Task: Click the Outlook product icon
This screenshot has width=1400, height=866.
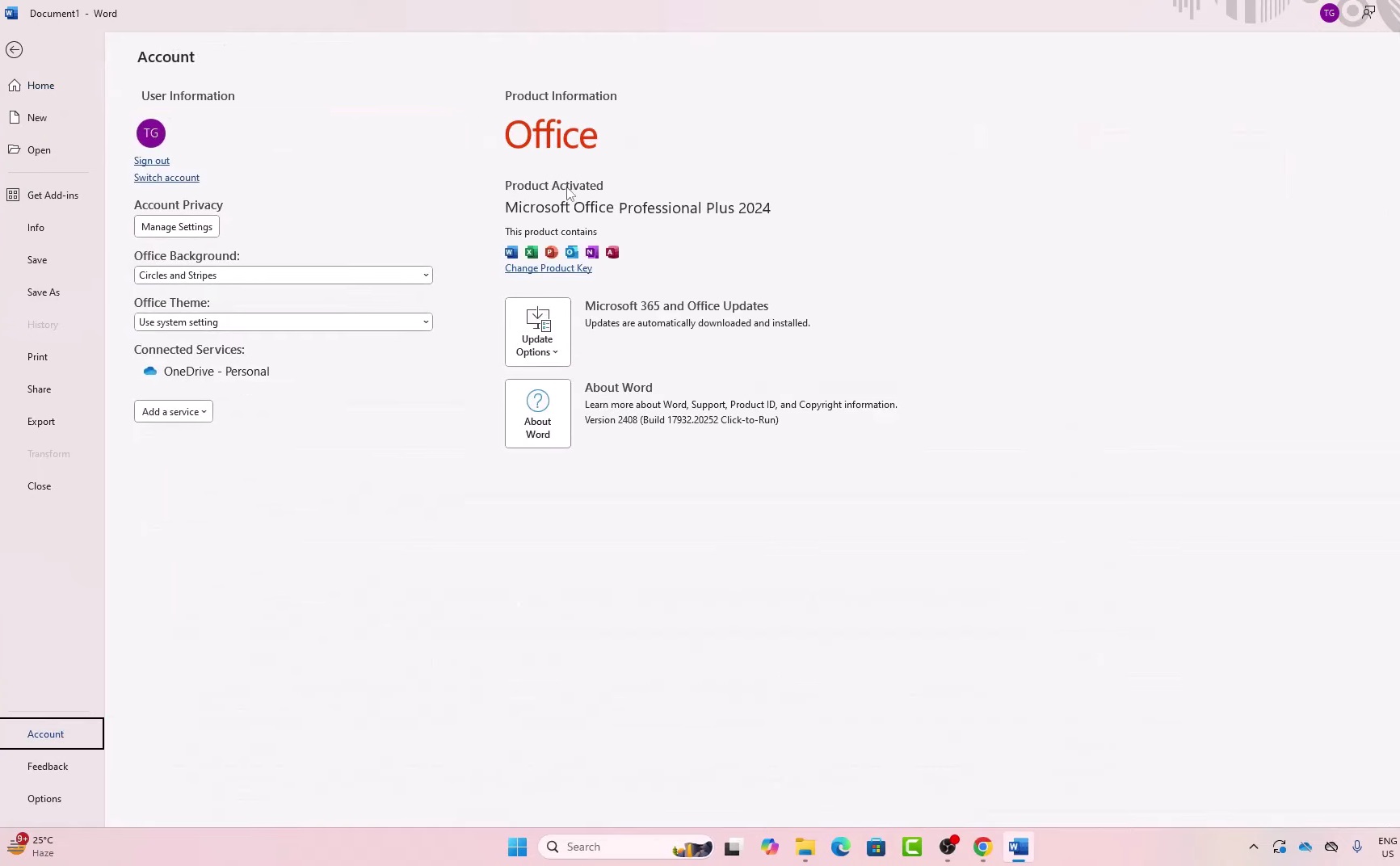Action: pyautogui.click(x=572, y=252)
